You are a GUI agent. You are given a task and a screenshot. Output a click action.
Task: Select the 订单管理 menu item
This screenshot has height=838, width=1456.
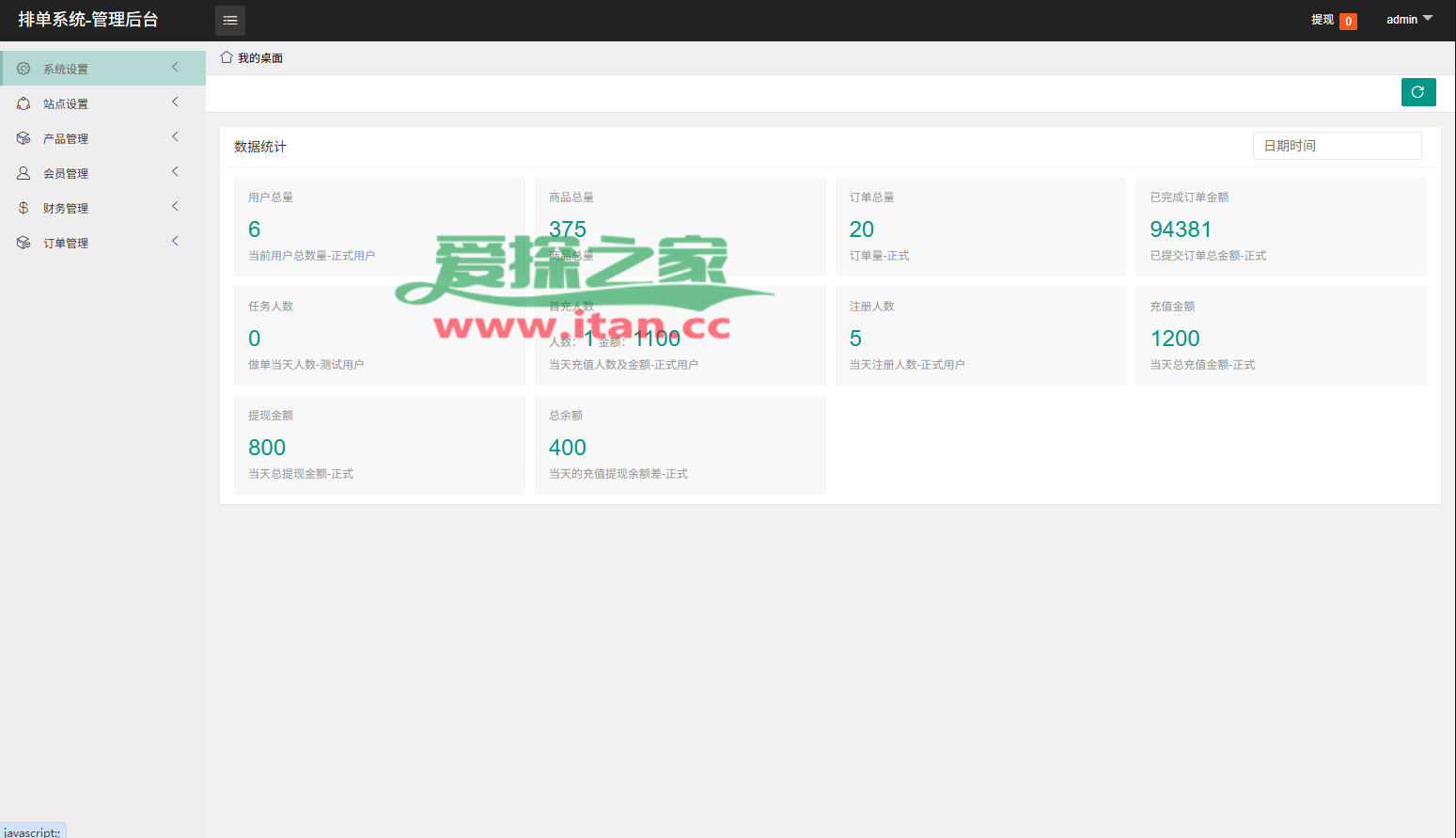pyautogui.click(x=66, y=244)
